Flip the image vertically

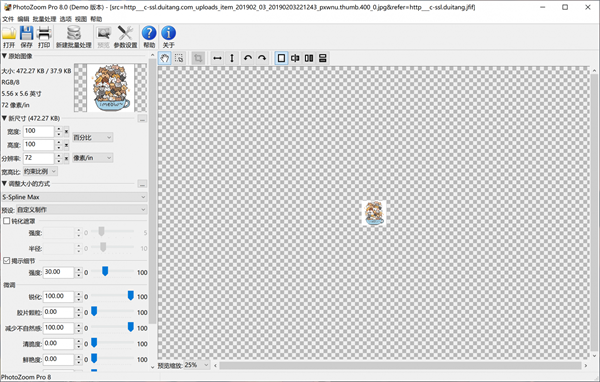232,58
